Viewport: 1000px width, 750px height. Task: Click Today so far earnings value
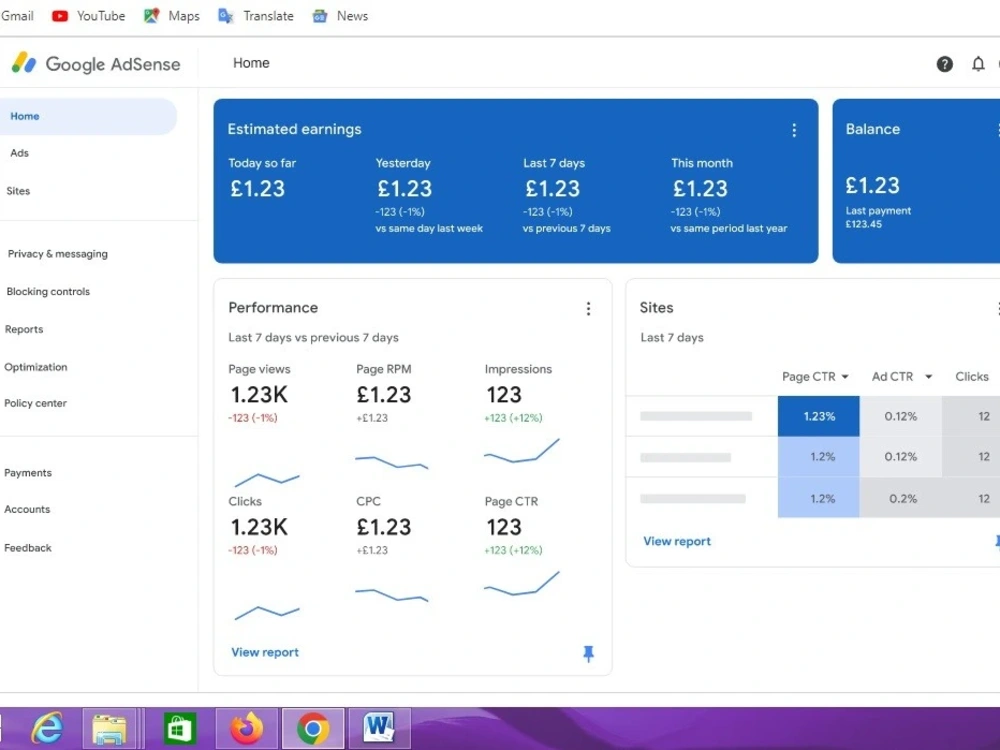tap(257, 189)
